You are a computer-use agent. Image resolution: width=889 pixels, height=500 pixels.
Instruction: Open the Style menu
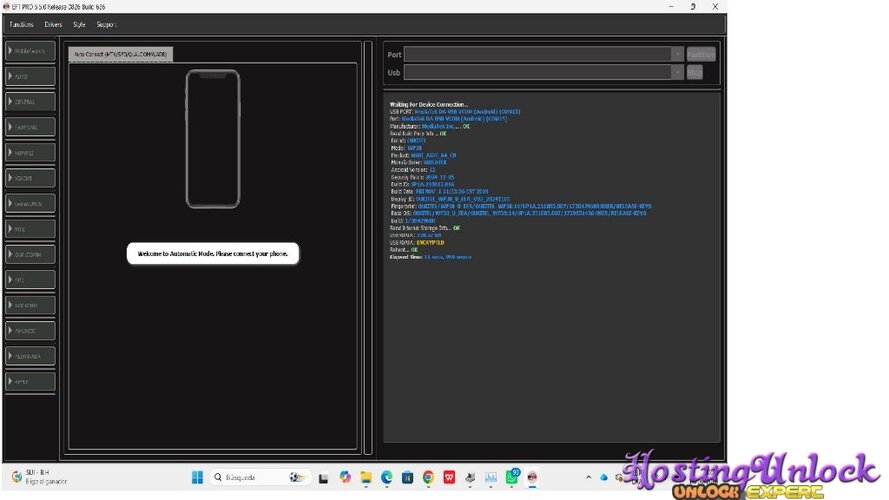coord(79,24)
